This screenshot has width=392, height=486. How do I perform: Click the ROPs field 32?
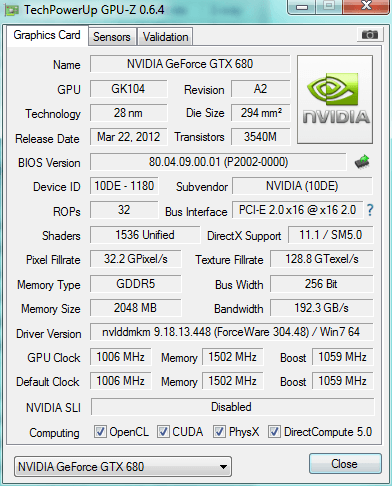click(x=124, y=210)
